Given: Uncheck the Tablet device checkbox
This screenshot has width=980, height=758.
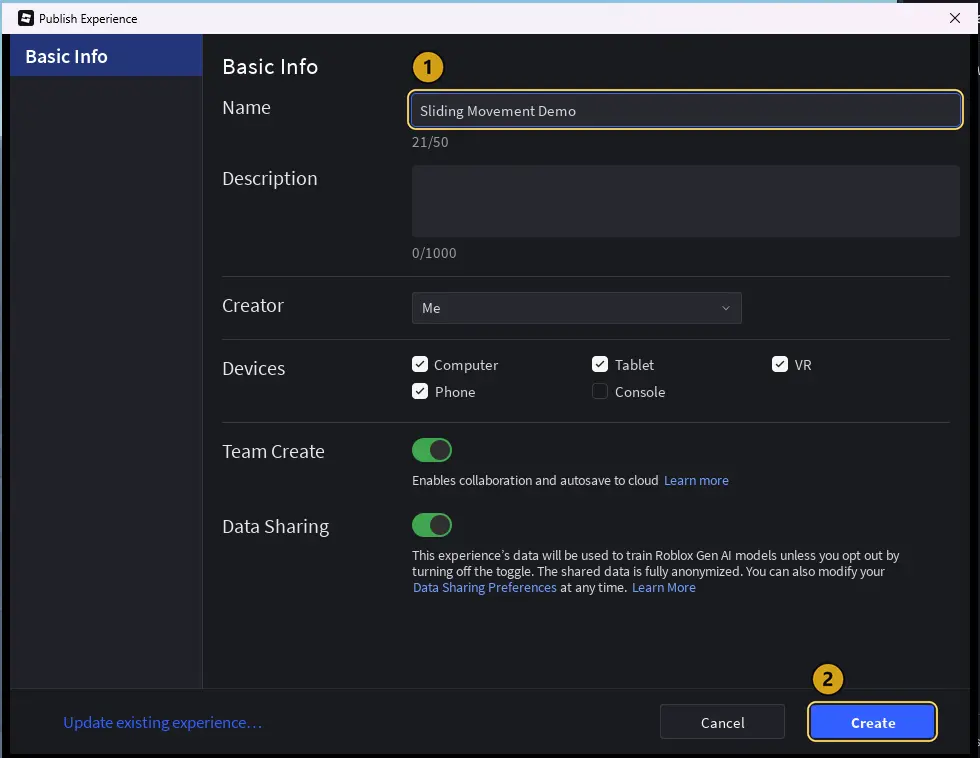Looking at the screenshot, I should (x=600, y=364).
